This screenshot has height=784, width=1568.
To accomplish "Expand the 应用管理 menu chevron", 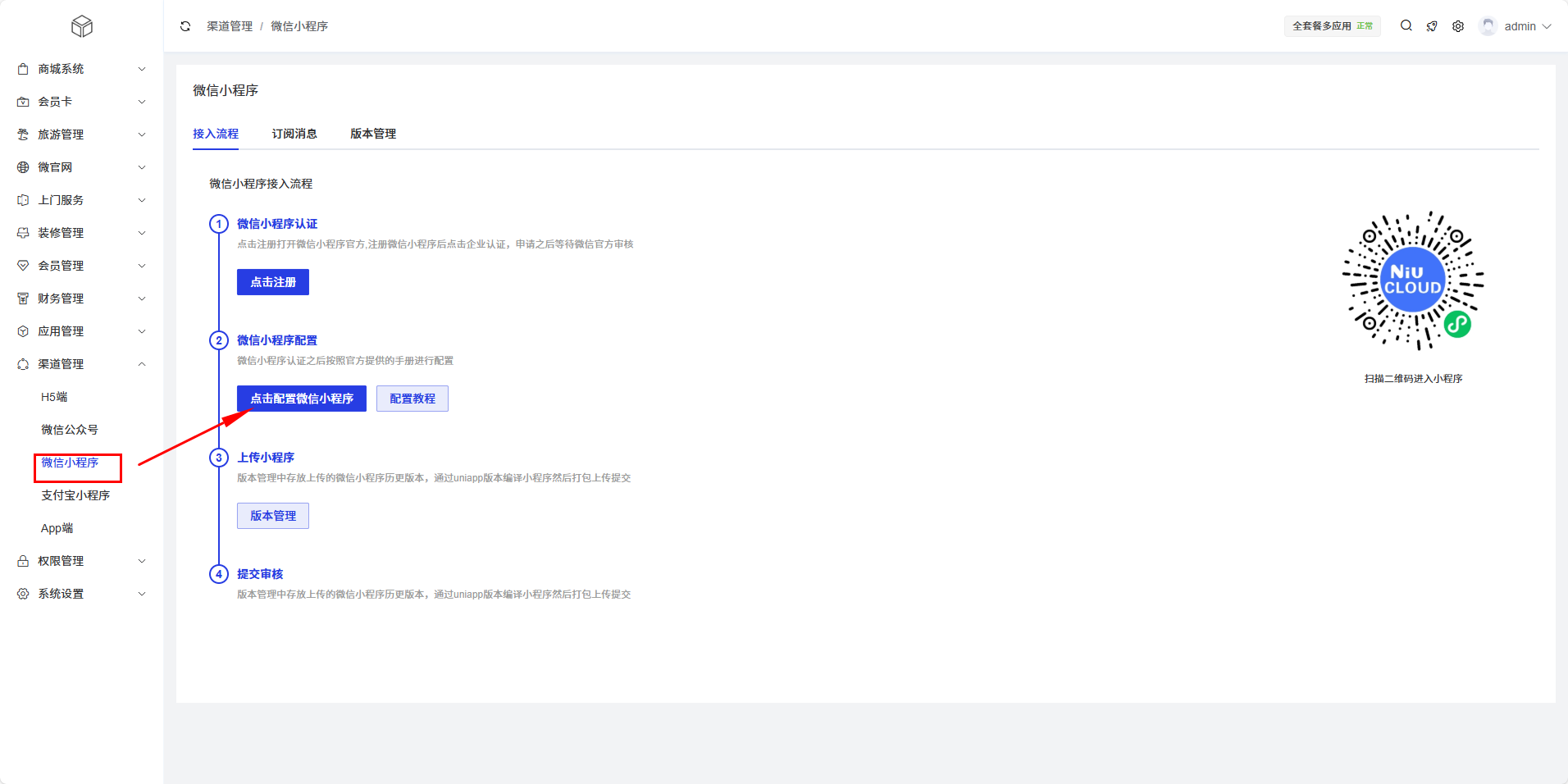I will click(x=142, y=331).
